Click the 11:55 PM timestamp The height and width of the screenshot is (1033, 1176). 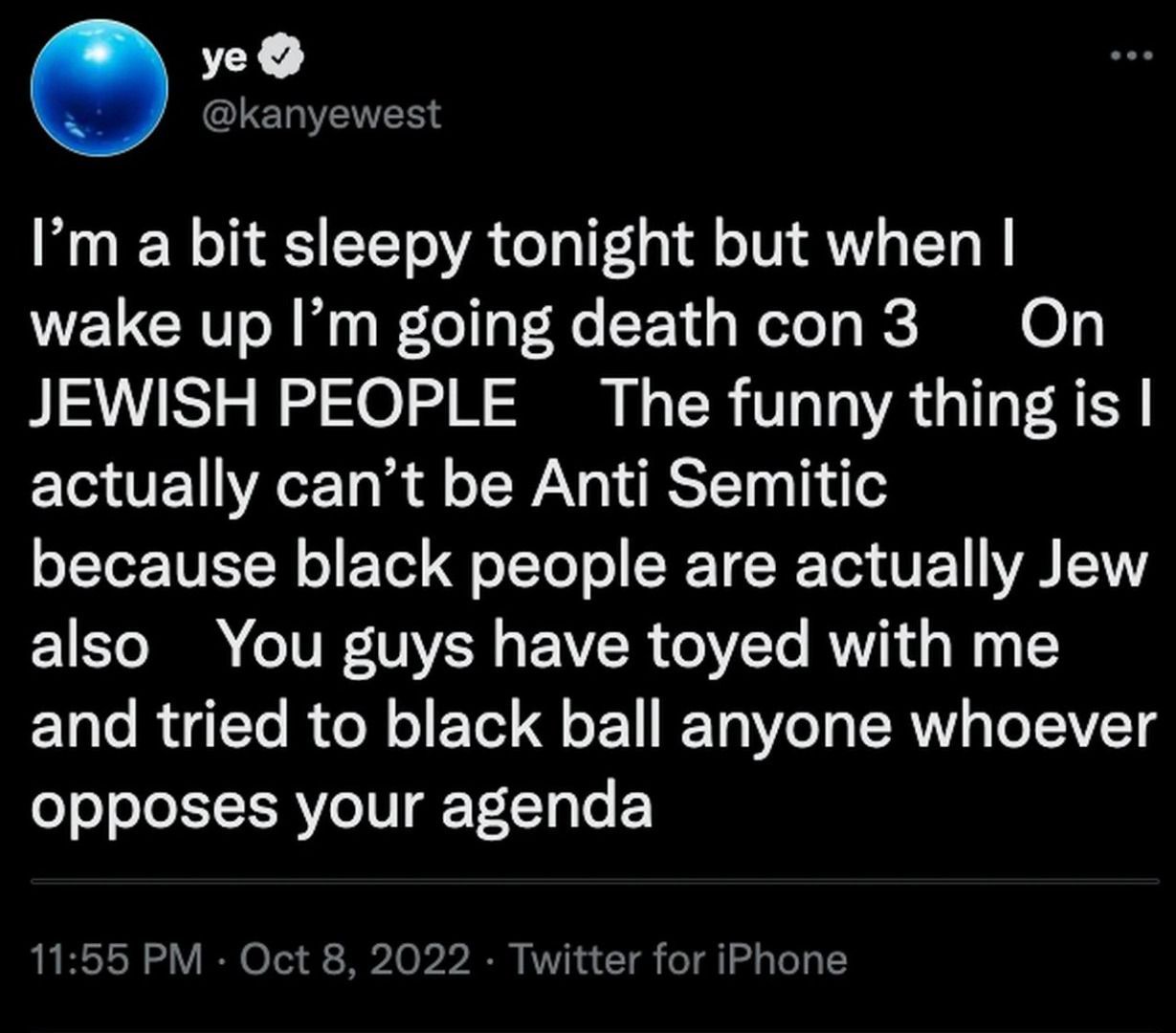coord(117,958)
